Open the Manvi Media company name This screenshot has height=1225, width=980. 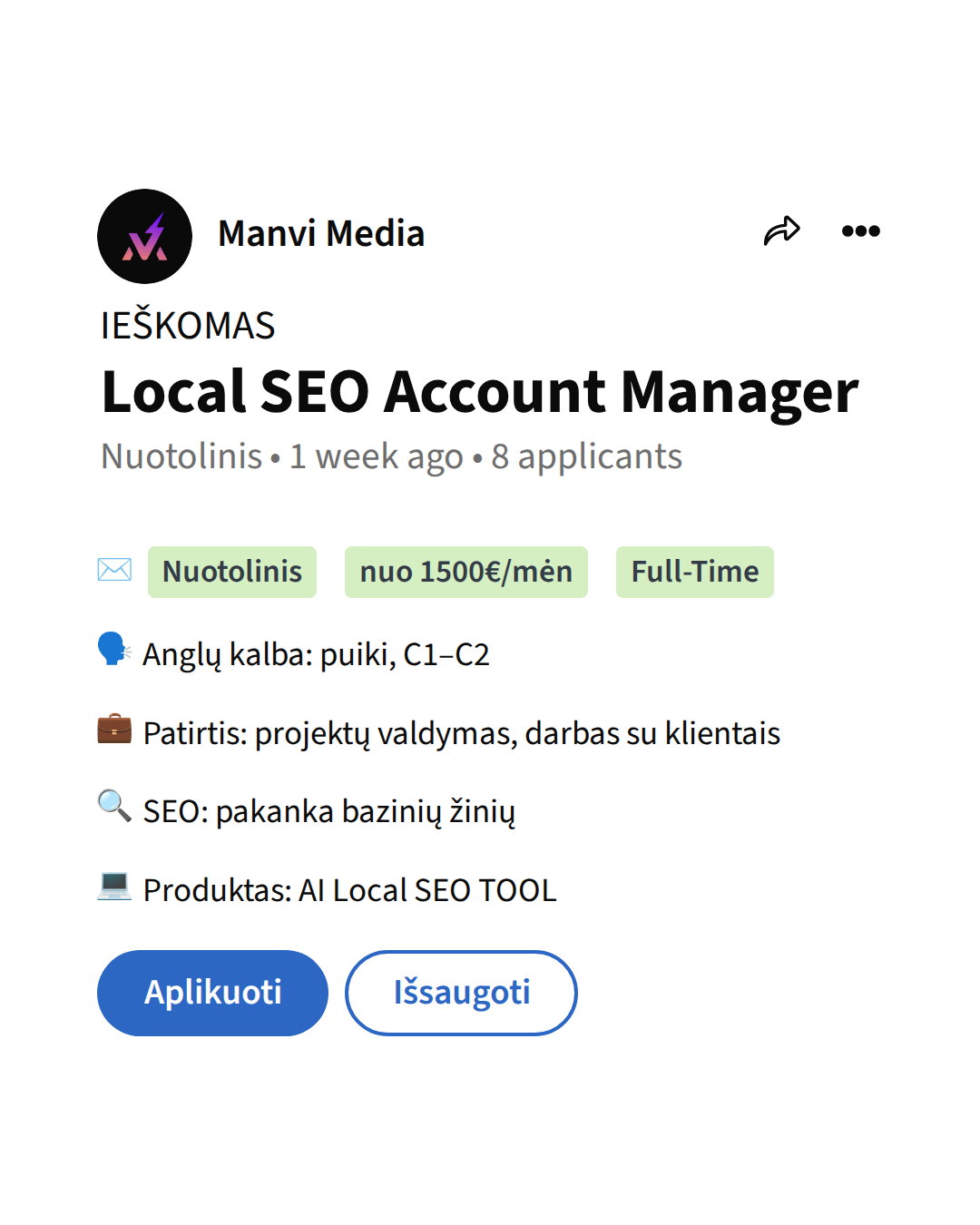(x=321, y=234)
